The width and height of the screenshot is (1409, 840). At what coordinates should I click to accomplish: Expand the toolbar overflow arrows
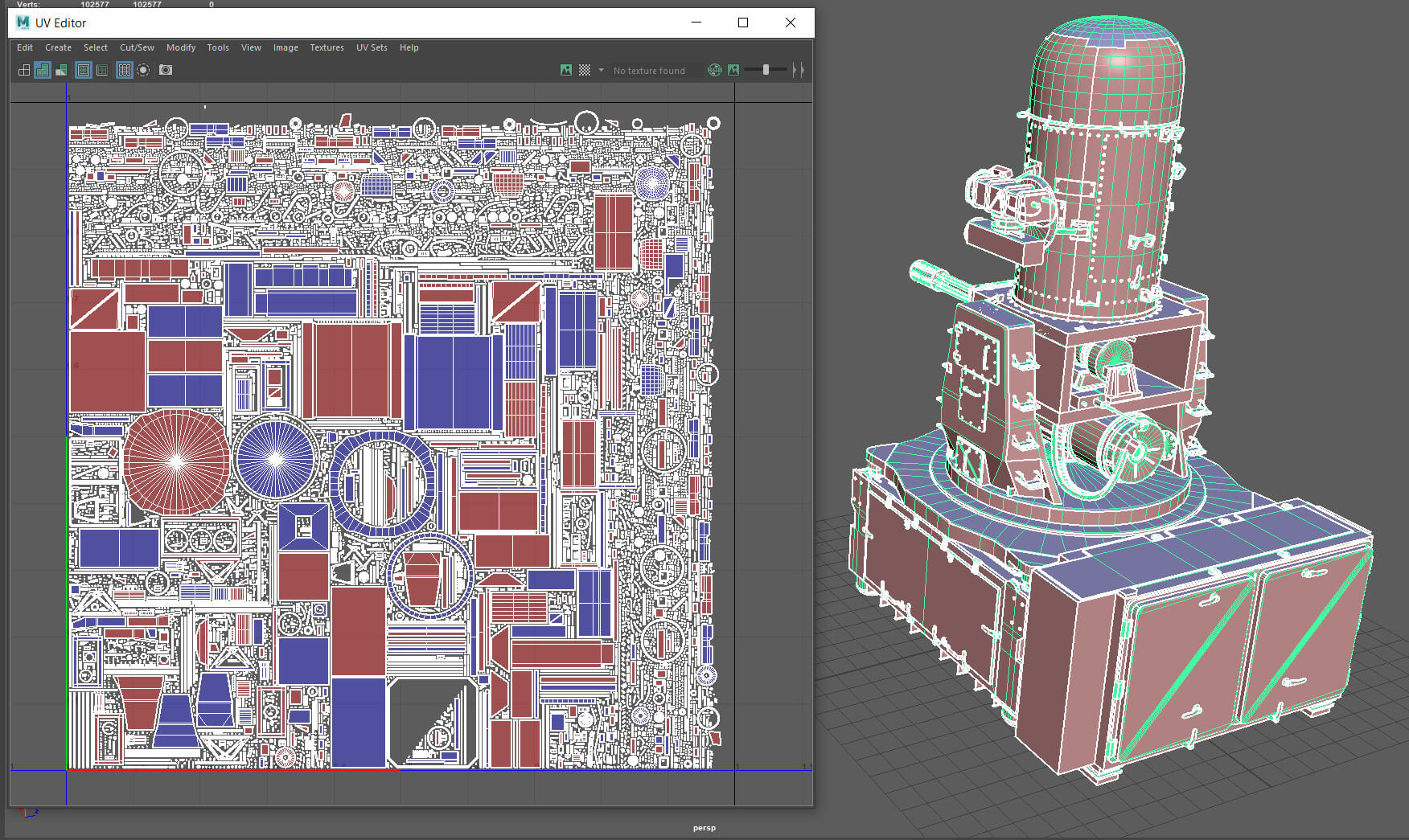pyautogui.click(x=797, y=70)
